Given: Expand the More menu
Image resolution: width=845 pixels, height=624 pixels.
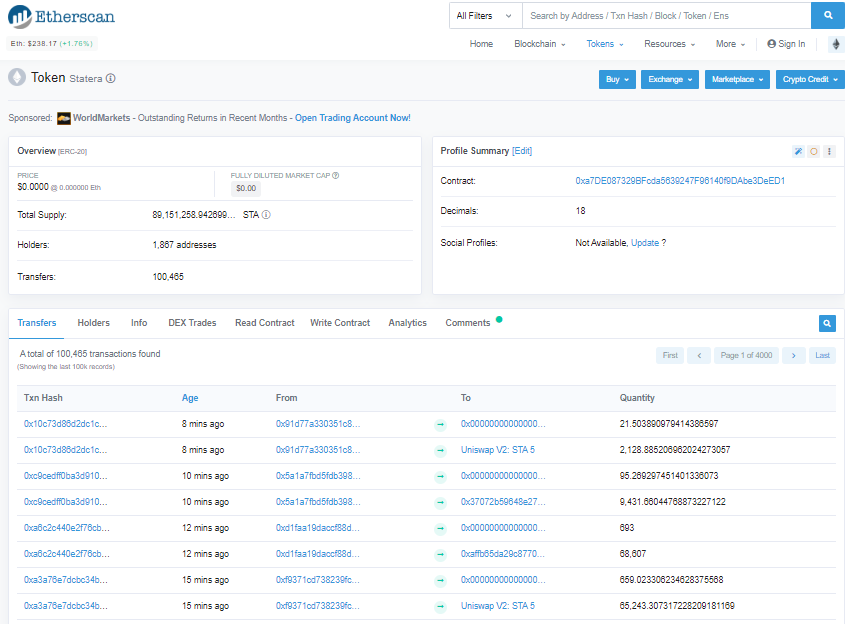Looking at the screenshot, I should 730,44.
